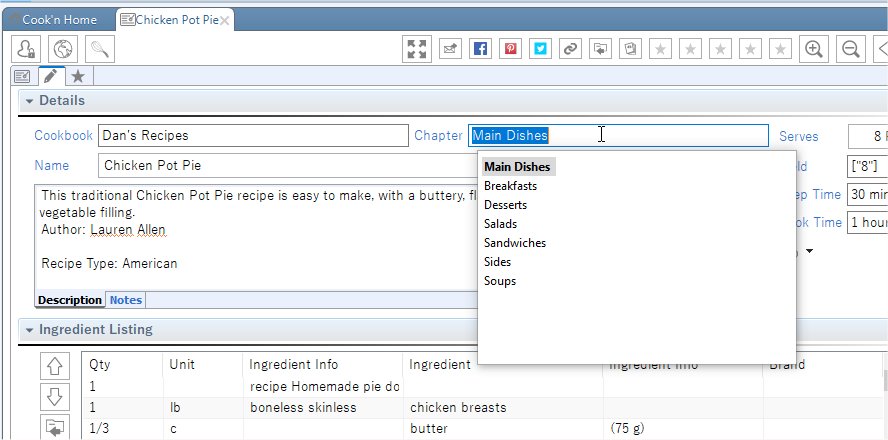Choose Desserts from the Chapter list
The width and height of the screenshot is (888, 440).
505,205
